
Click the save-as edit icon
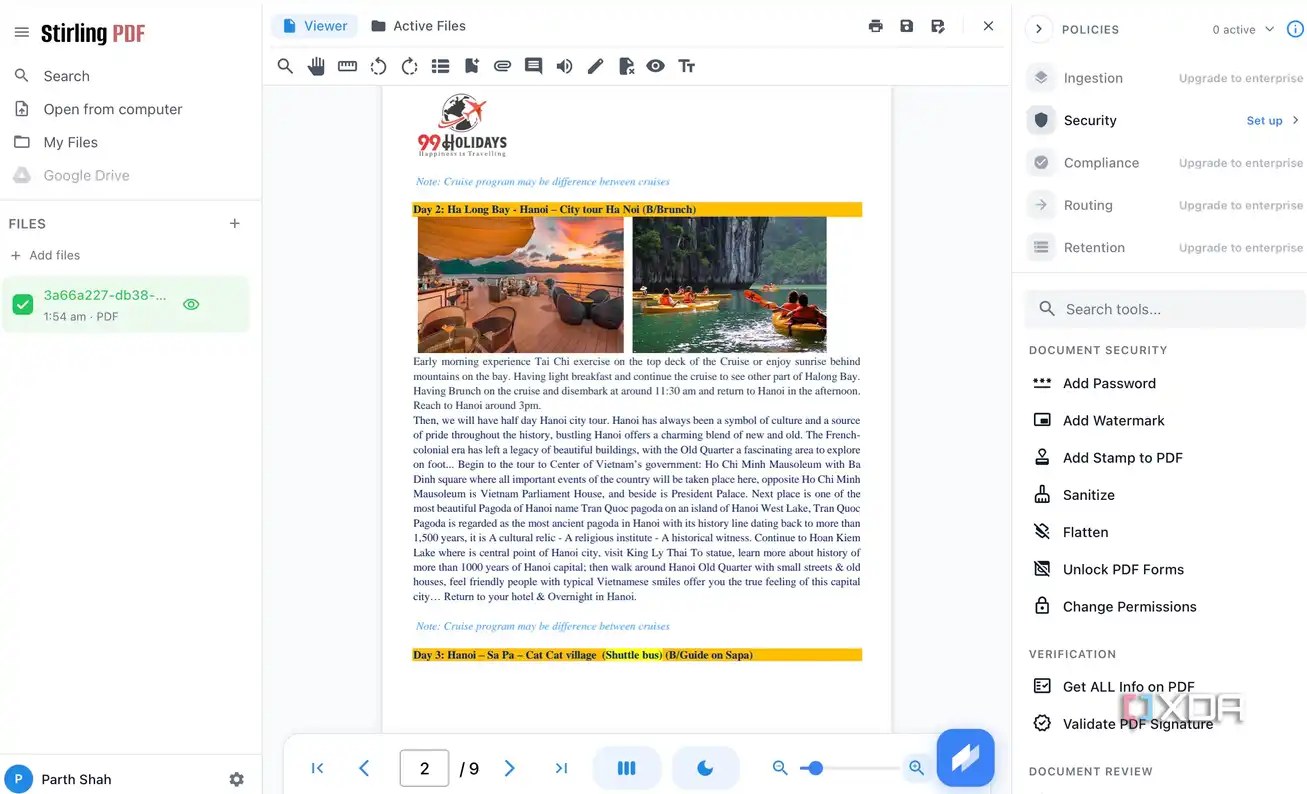pos(937,26)
